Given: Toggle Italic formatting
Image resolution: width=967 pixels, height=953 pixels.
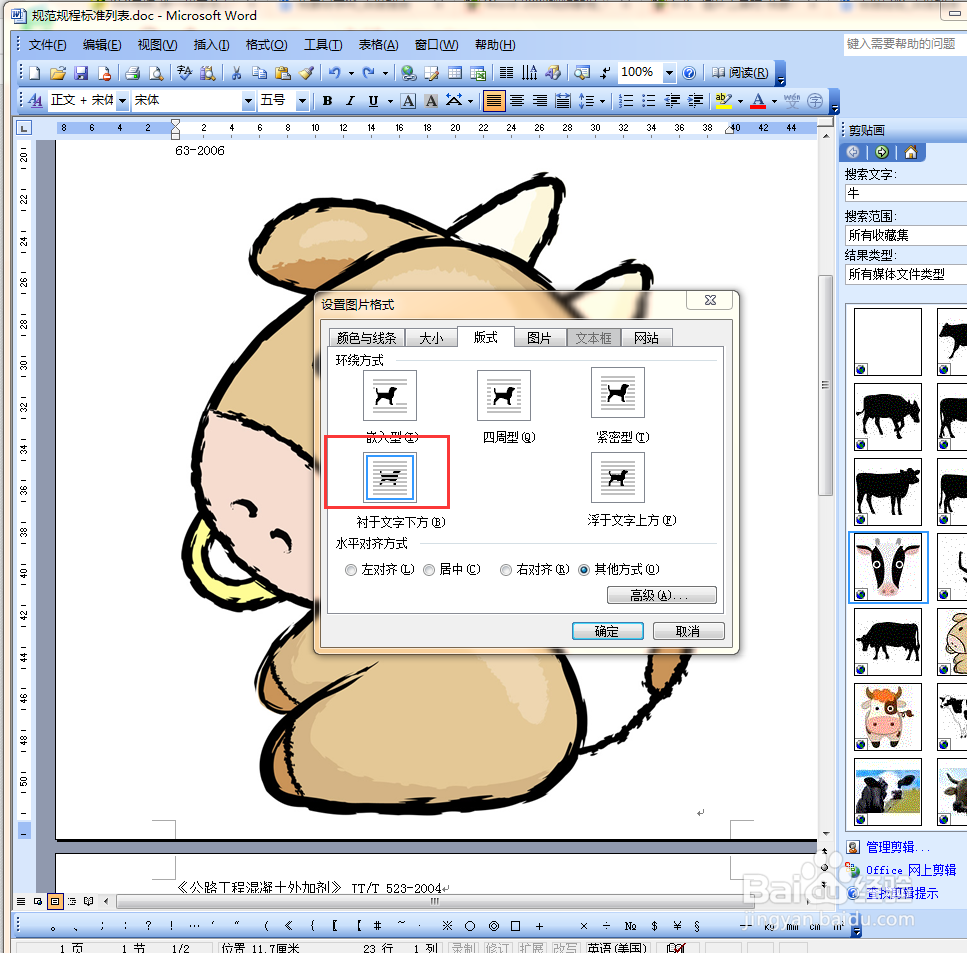Looking at the screenshot, I should point(350,101).
